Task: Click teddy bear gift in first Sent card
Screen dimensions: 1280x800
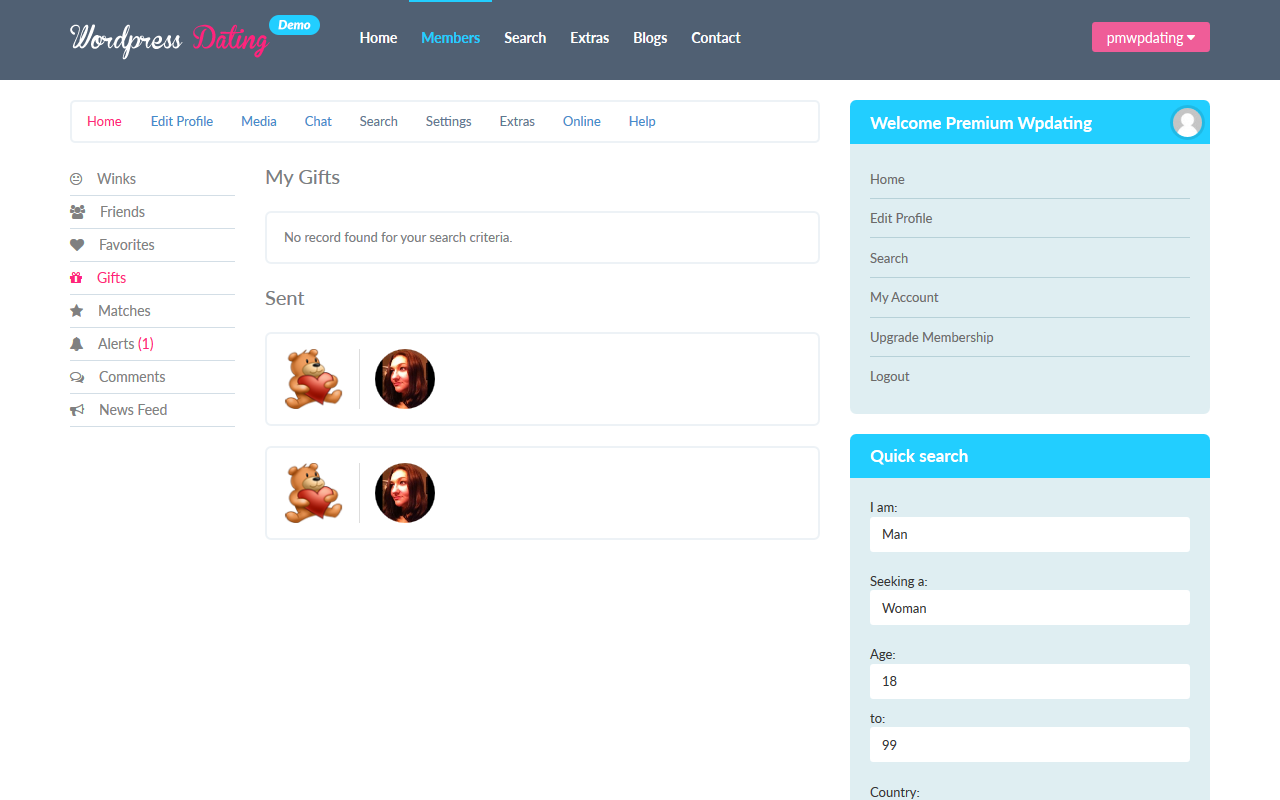Action: (x=313, y=379)
